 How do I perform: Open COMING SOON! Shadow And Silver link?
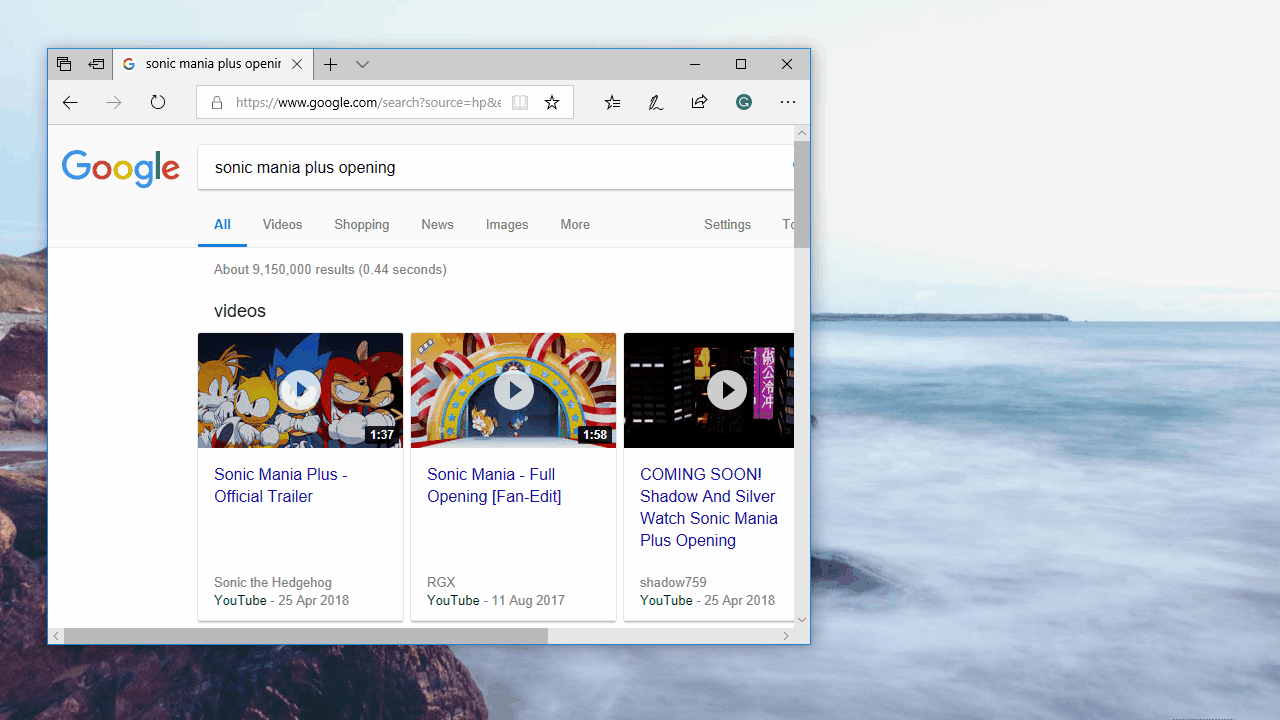(709, 507)
